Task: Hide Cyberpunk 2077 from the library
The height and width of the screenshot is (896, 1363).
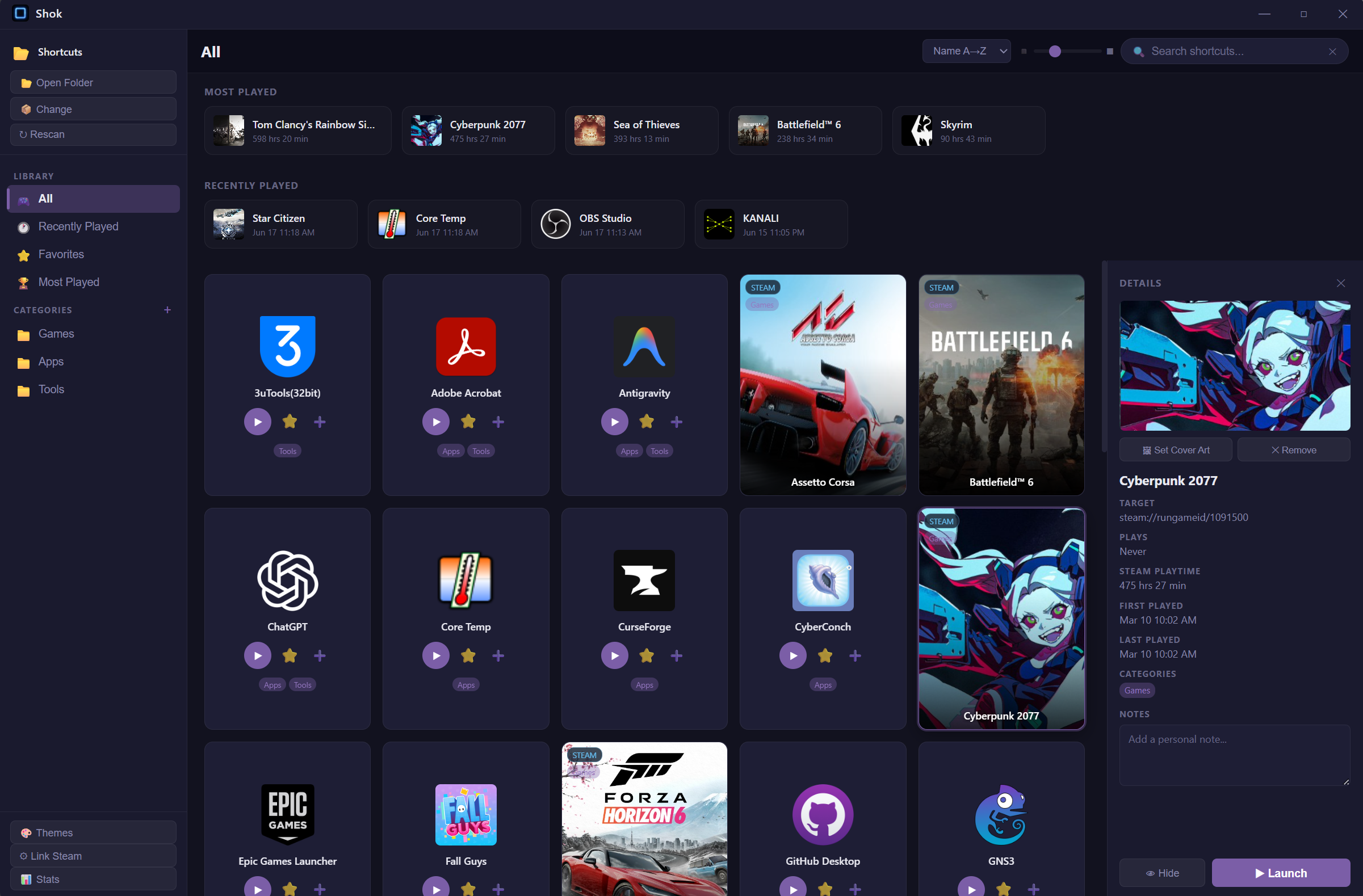Action: [x=1162, y=873]
